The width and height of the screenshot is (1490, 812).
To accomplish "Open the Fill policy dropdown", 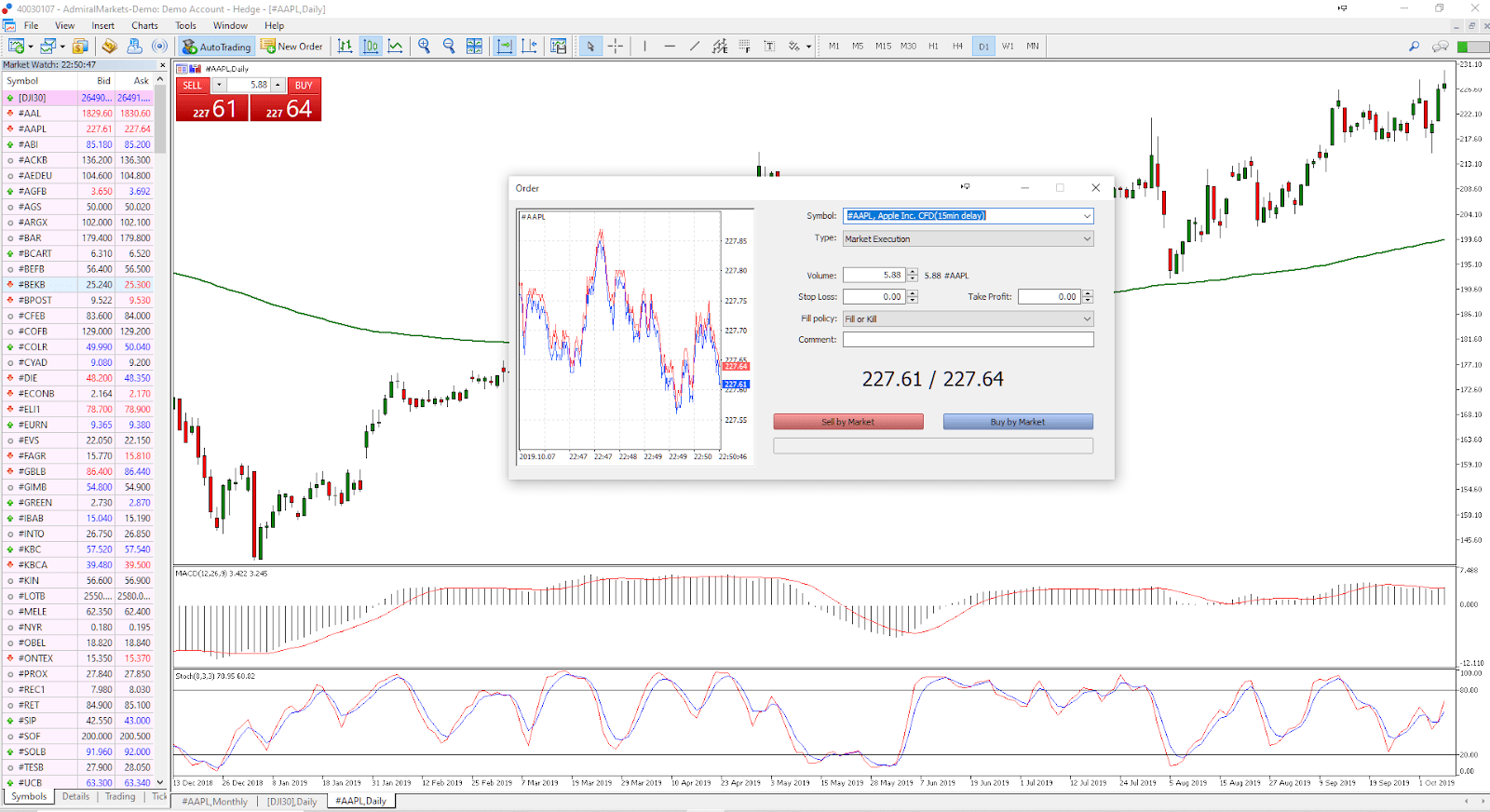I will click(1086, 319).
